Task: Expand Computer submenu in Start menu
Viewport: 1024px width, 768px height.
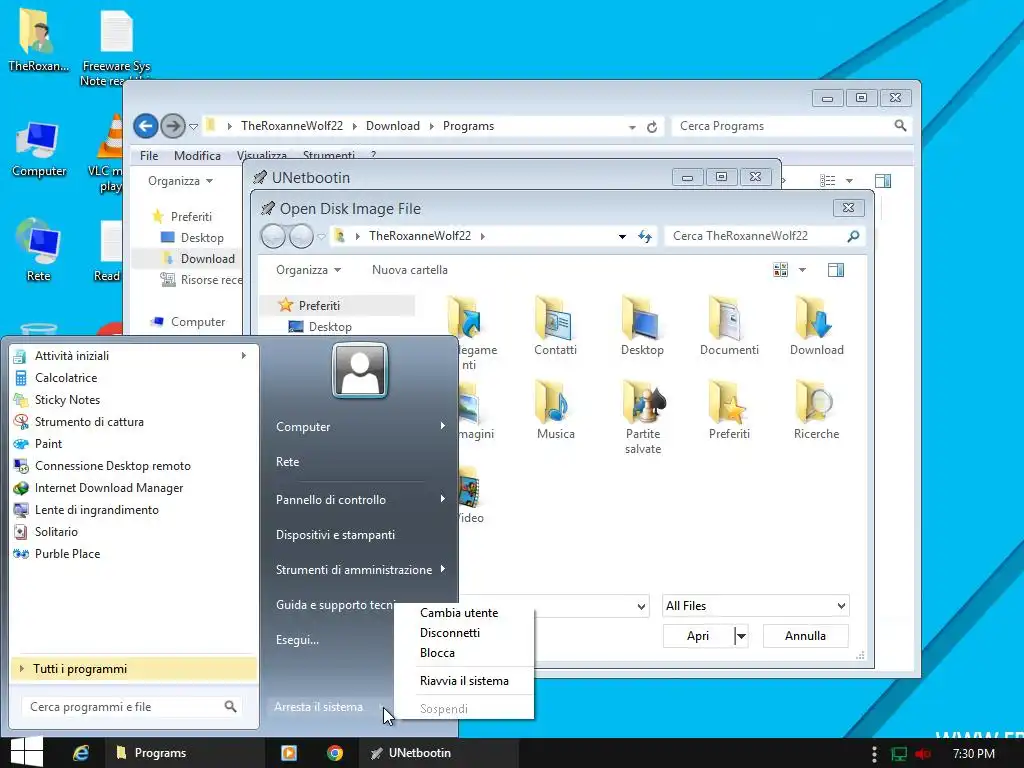Action: tap(443, 426)
